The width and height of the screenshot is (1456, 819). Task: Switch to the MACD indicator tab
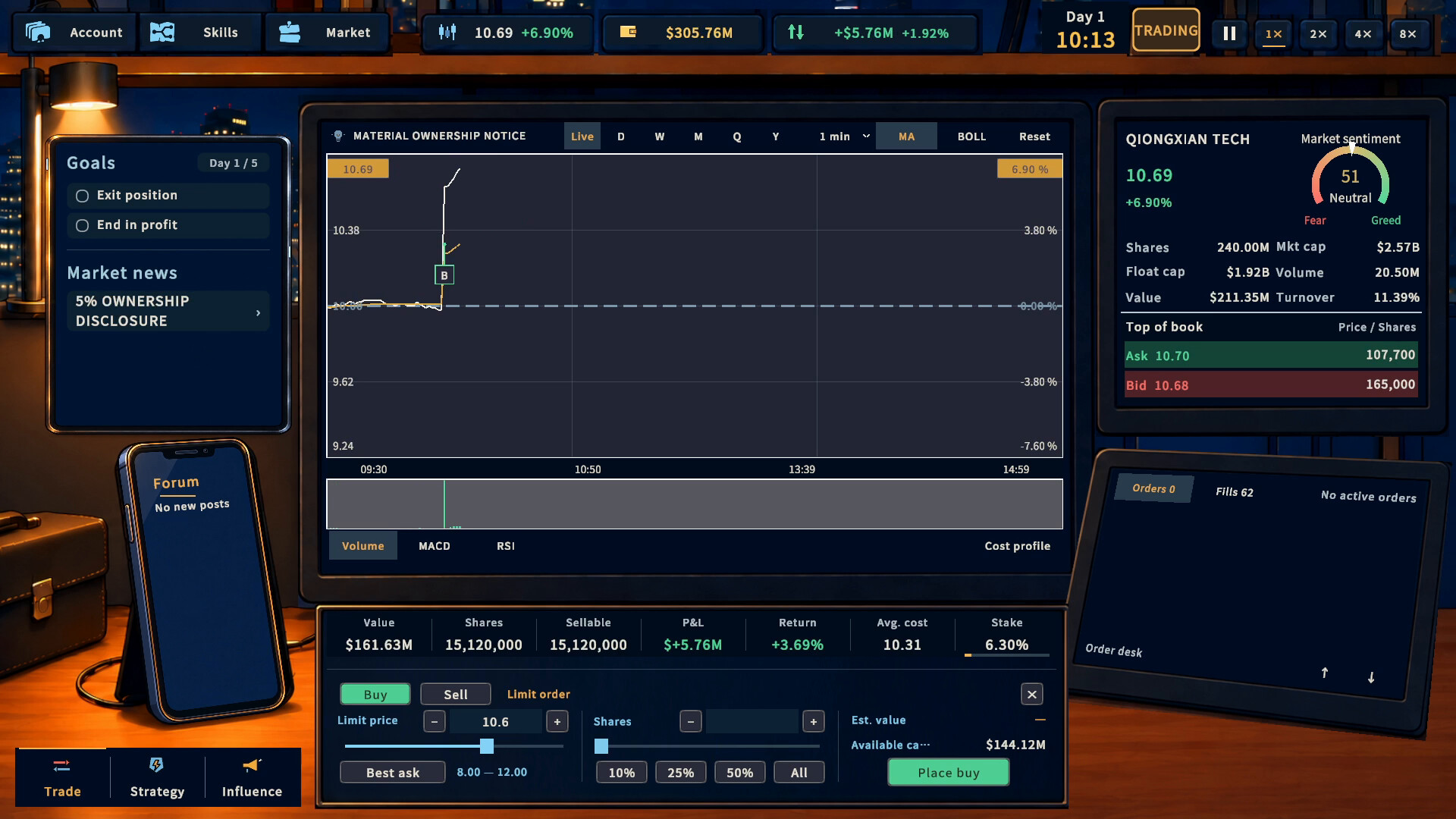pyautogui.click(x=435, y=546)
